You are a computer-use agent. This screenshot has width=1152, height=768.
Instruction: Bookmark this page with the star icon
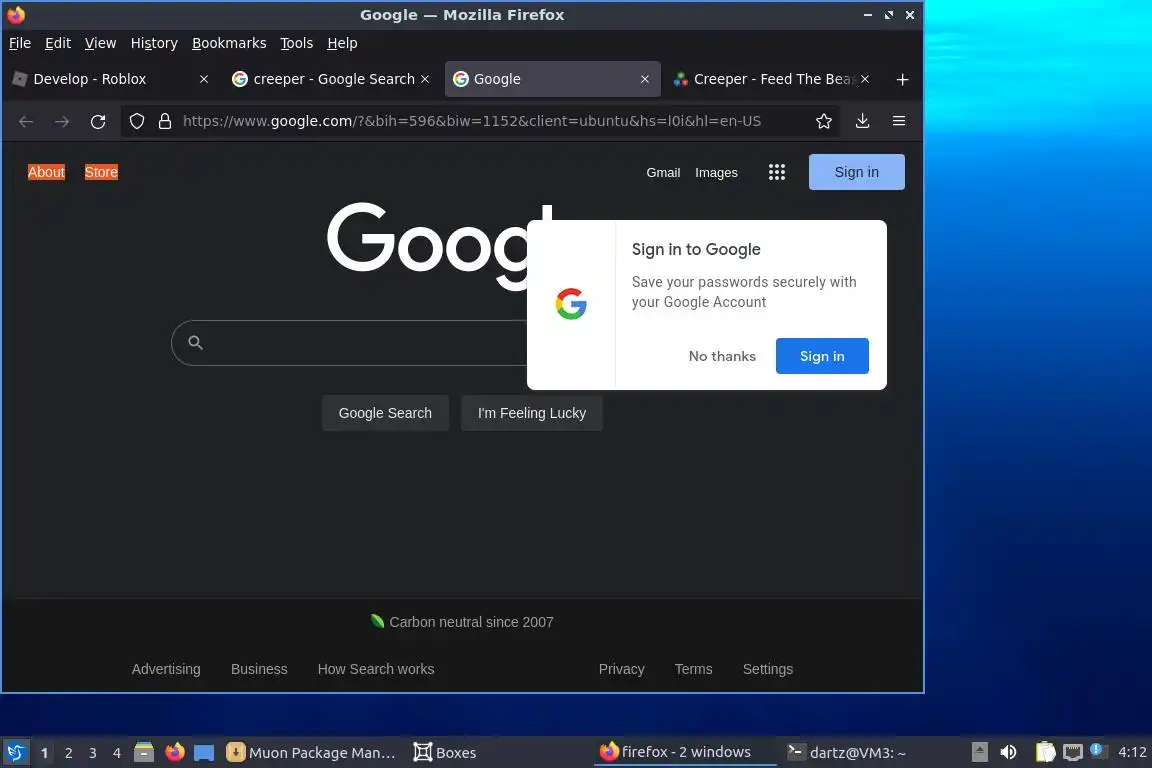click(824, 121)
